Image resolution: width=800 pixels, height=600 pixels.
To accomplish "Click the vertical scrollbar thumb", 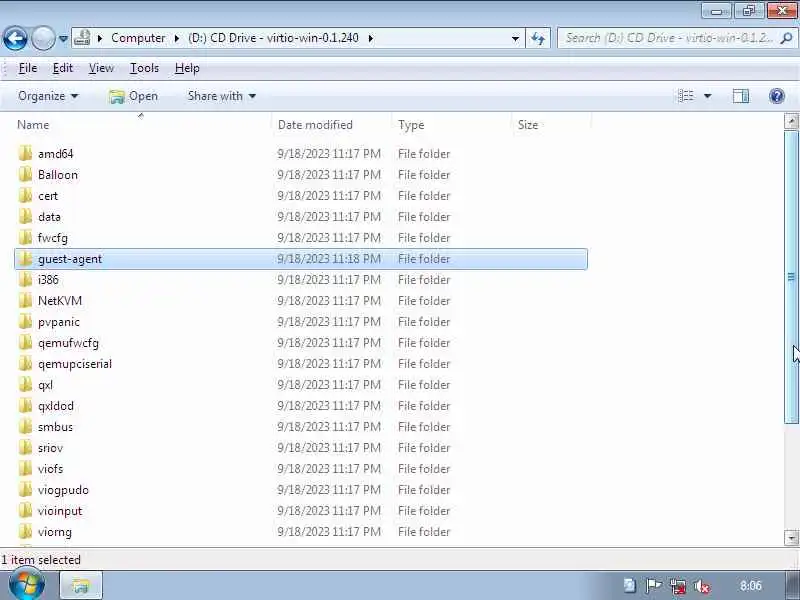I will pos(791,277).
